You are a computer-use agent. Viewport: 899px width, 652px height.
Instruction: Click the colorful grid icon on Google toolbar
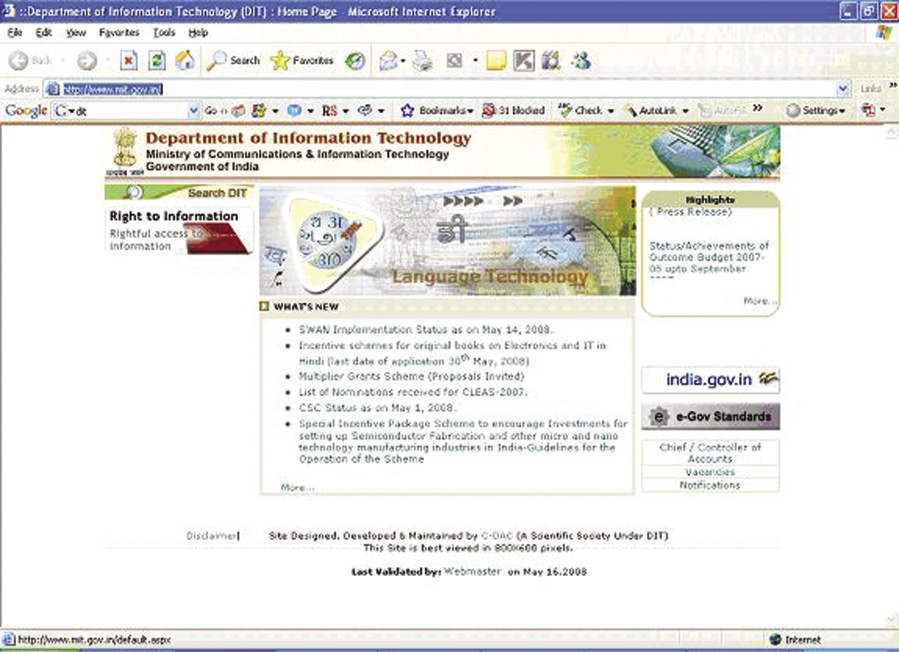coord(259,111)
